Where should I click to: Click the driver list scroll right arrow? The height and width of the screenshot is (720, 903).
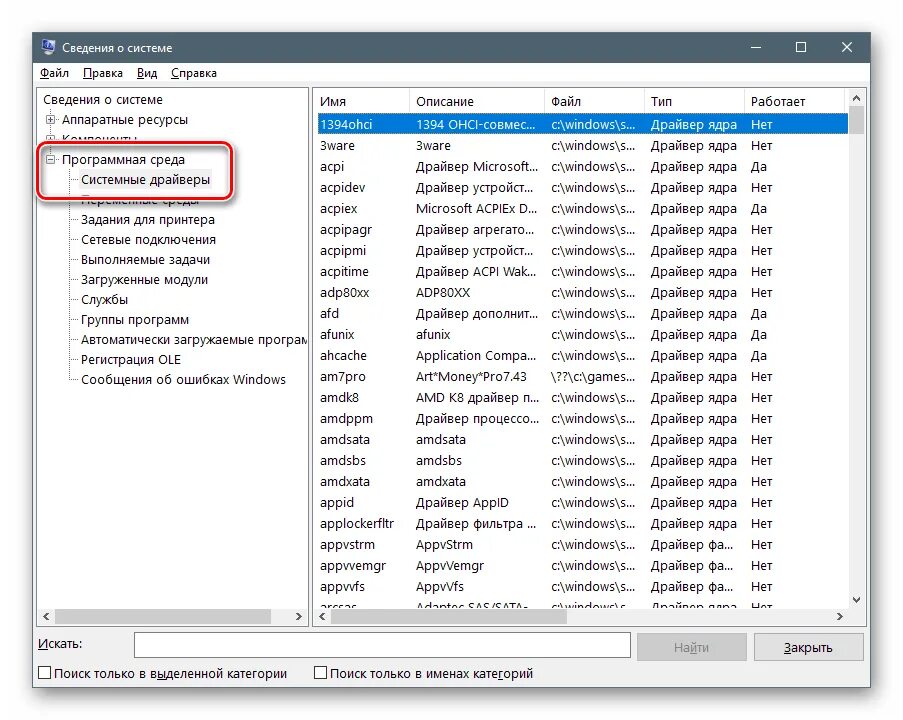tap(840, 616)
